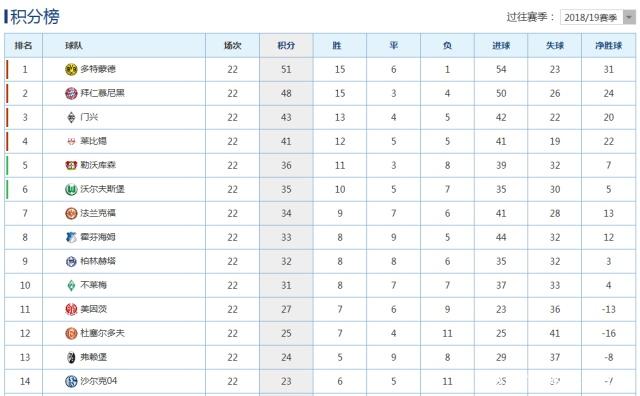Click the Leverkusen team badge icon
This screenshot has width=640, height=396.
click(x=71, y=165)
